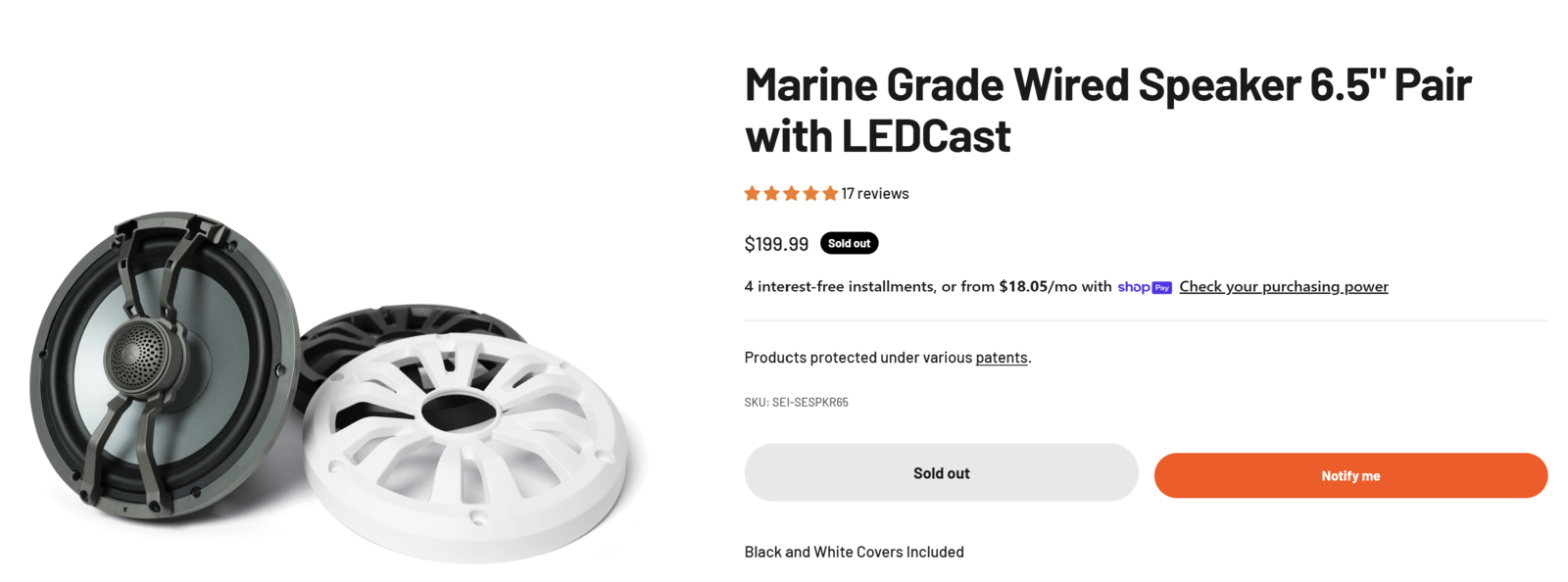This screenshot has width=1568, height=582.
Task: Click the black Sold out price badge
Action: click(849, 243)
